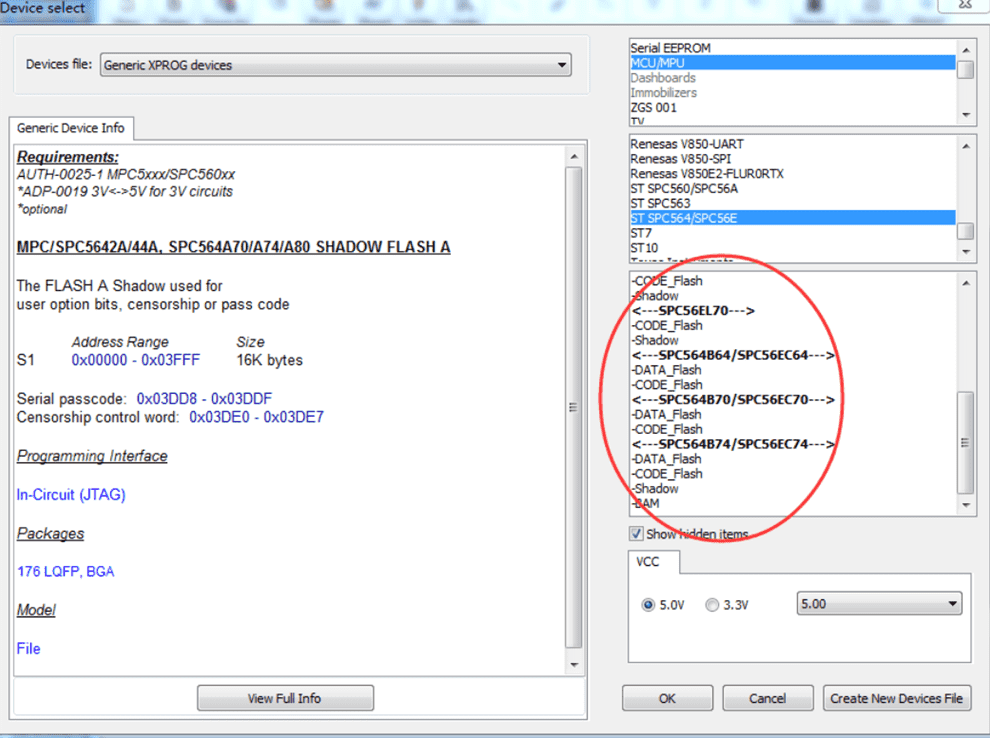The width and height of the screenshot is (990, 738).
Task: Click the device info pane scrollbar thumb
Action: click(574, 407)
